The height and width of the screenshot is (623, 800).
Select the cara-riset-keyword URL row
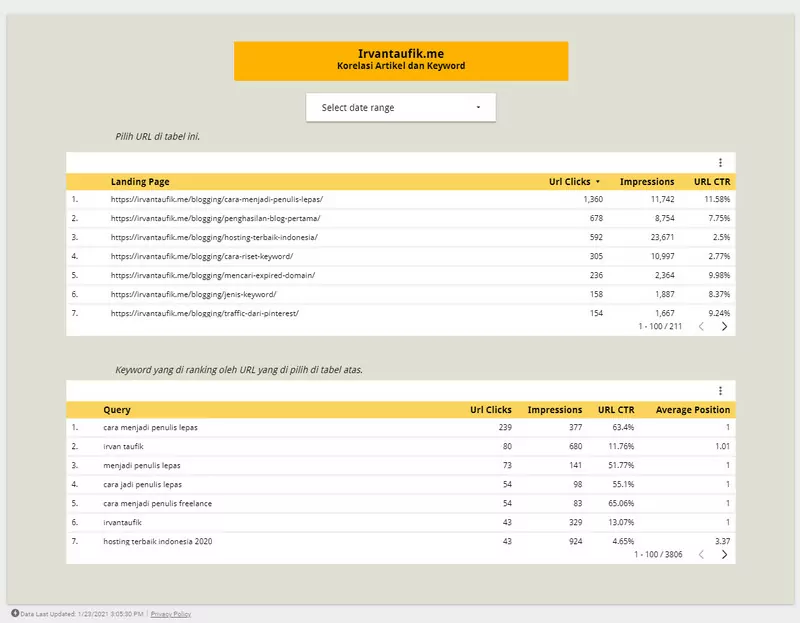401,256
